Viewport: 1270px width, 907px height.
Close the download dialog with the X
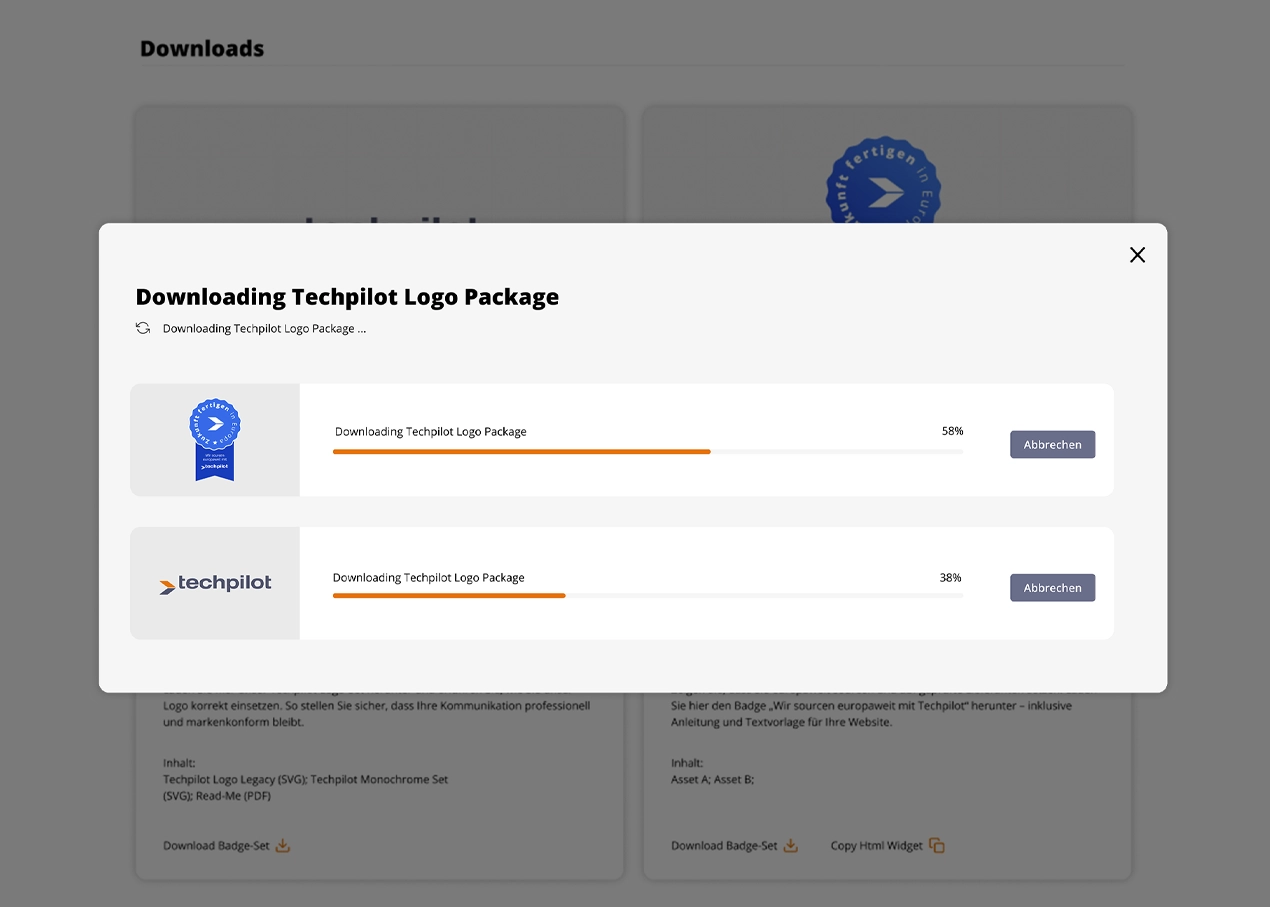point(1137,255)
